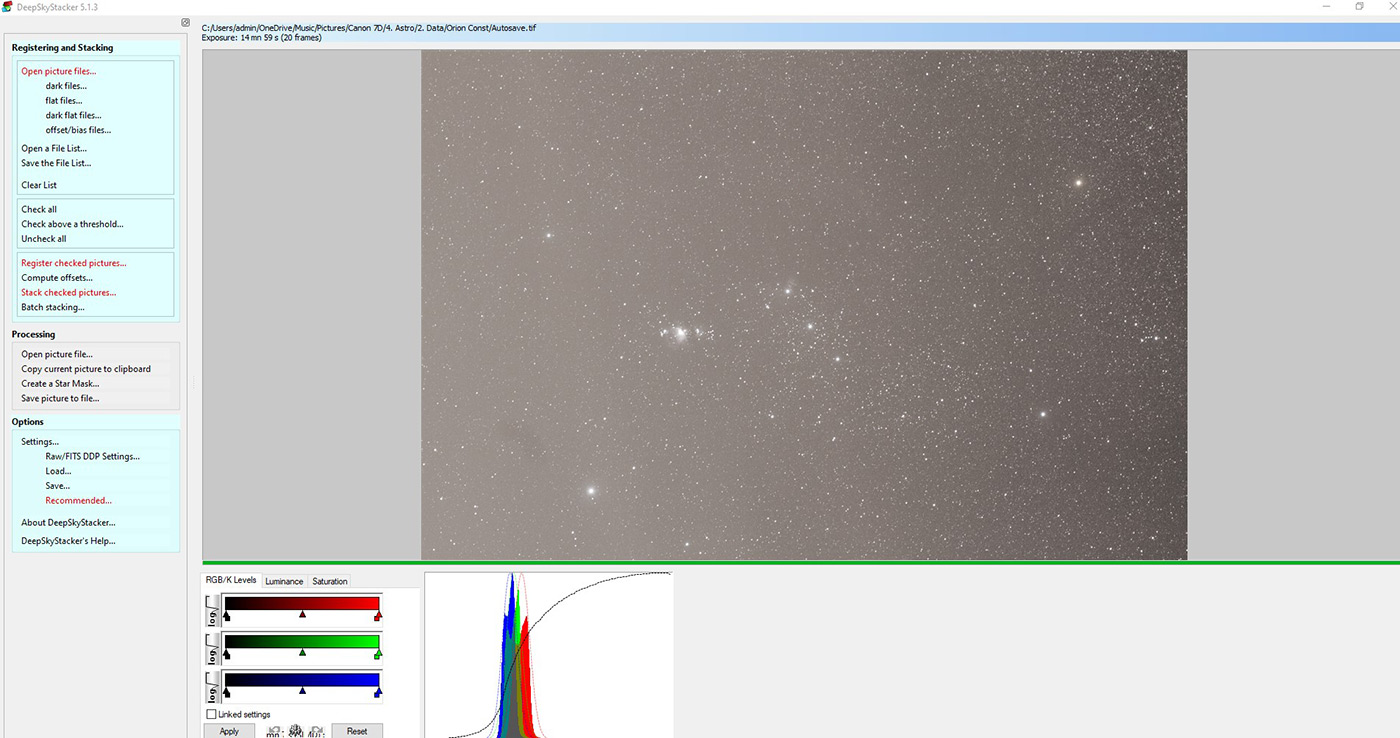The height and width of the screenshot is (738, 1400).
Task: Open Raw/FITS DDP Settings
Action: [x=92, y=456]
